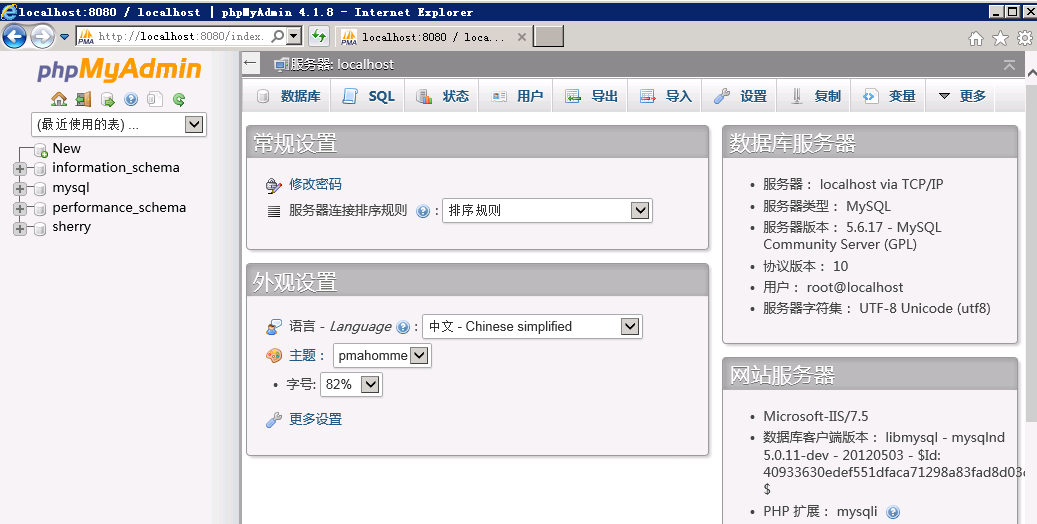This screenshot has width=1037, height=524.
Task: Open IE favorites star icon
Action: coord(1001,38)
